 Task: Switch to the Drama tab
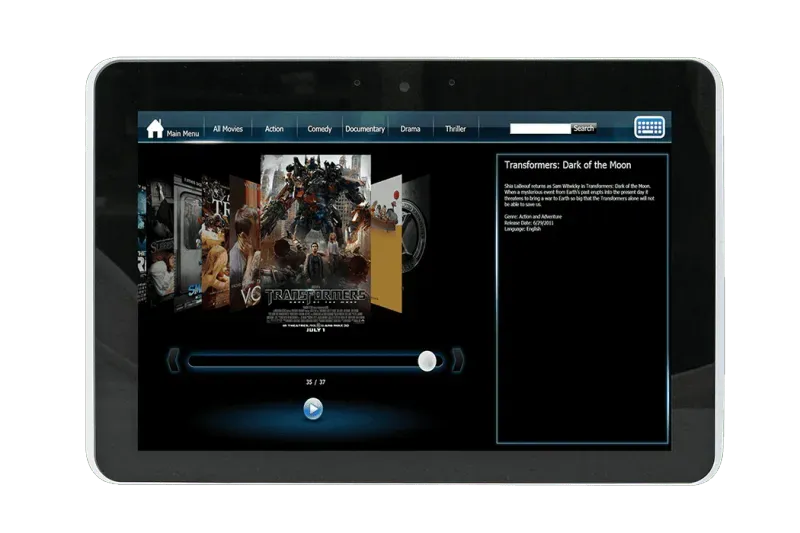410,129
